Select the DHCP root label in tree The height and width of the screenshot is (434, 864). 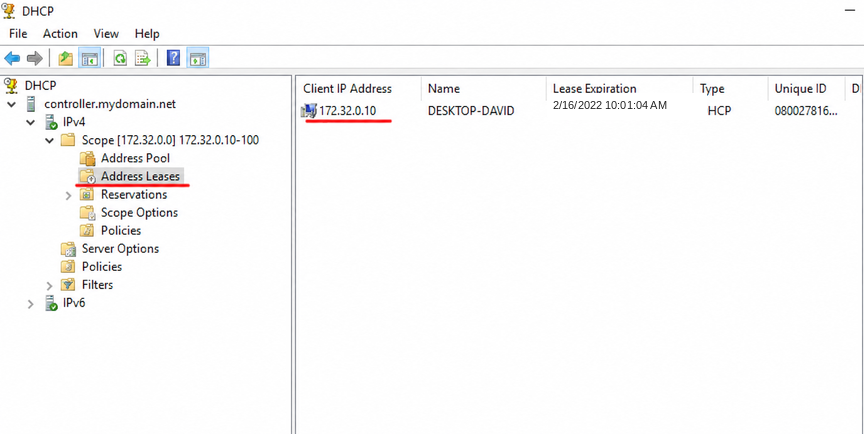40,85
